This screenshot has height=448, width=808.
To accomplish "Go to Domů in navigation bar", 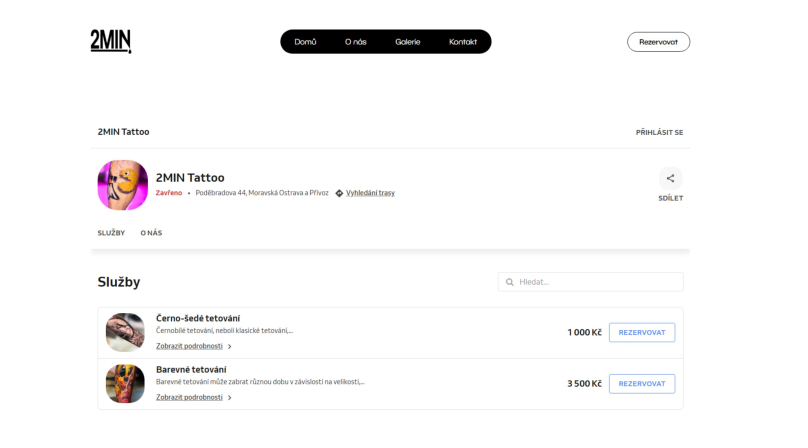I will [305, 42].
